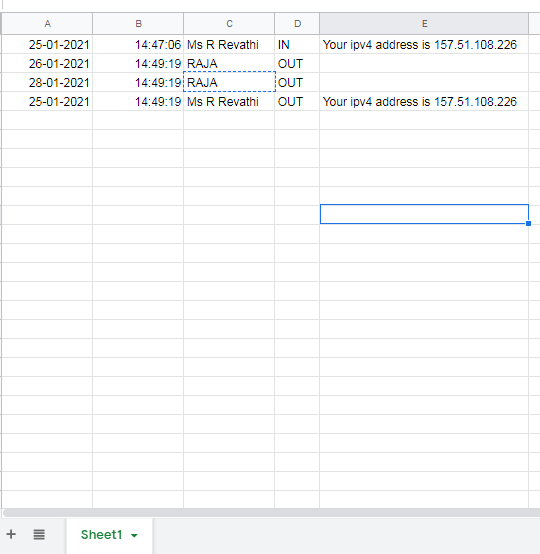Screen dimensions: 540x554
Task: Select cell with date 28-01-2021
Action: (47, 83)
